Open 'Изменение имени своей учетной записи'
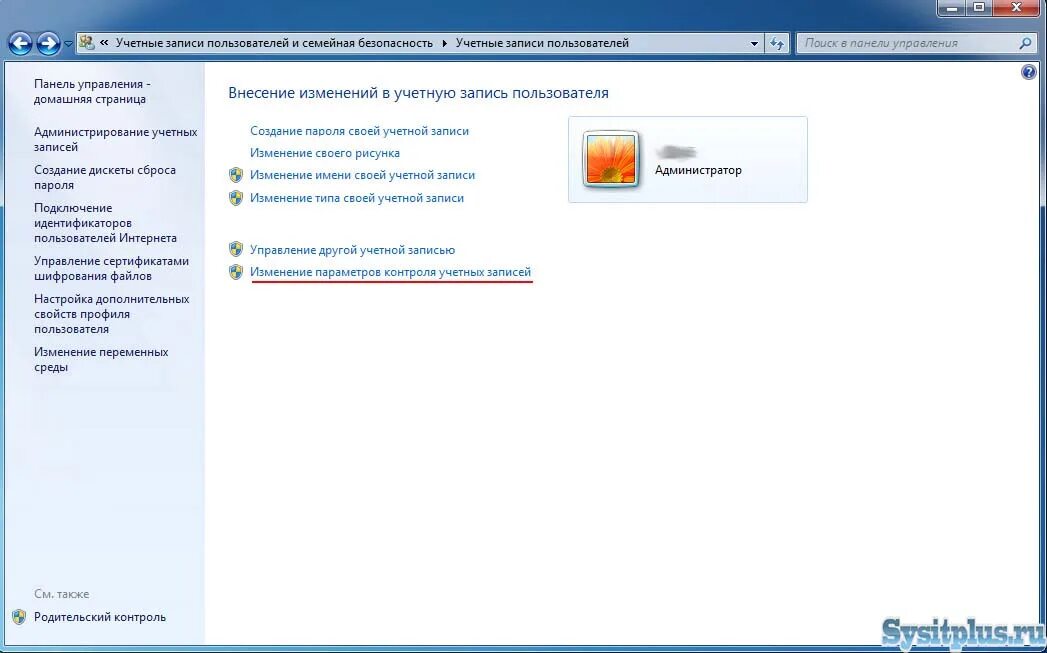 pyautogui.click(x=363, y=175)
